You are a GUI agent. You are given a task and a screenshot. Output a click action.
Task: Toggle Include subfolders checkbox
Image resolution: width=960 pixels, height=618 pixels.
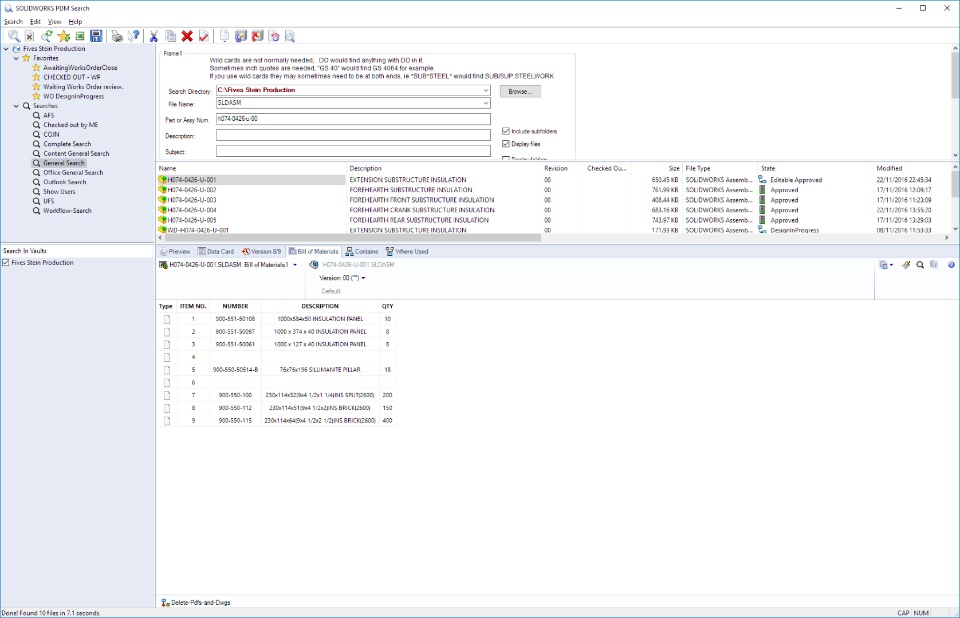point(506,131)
